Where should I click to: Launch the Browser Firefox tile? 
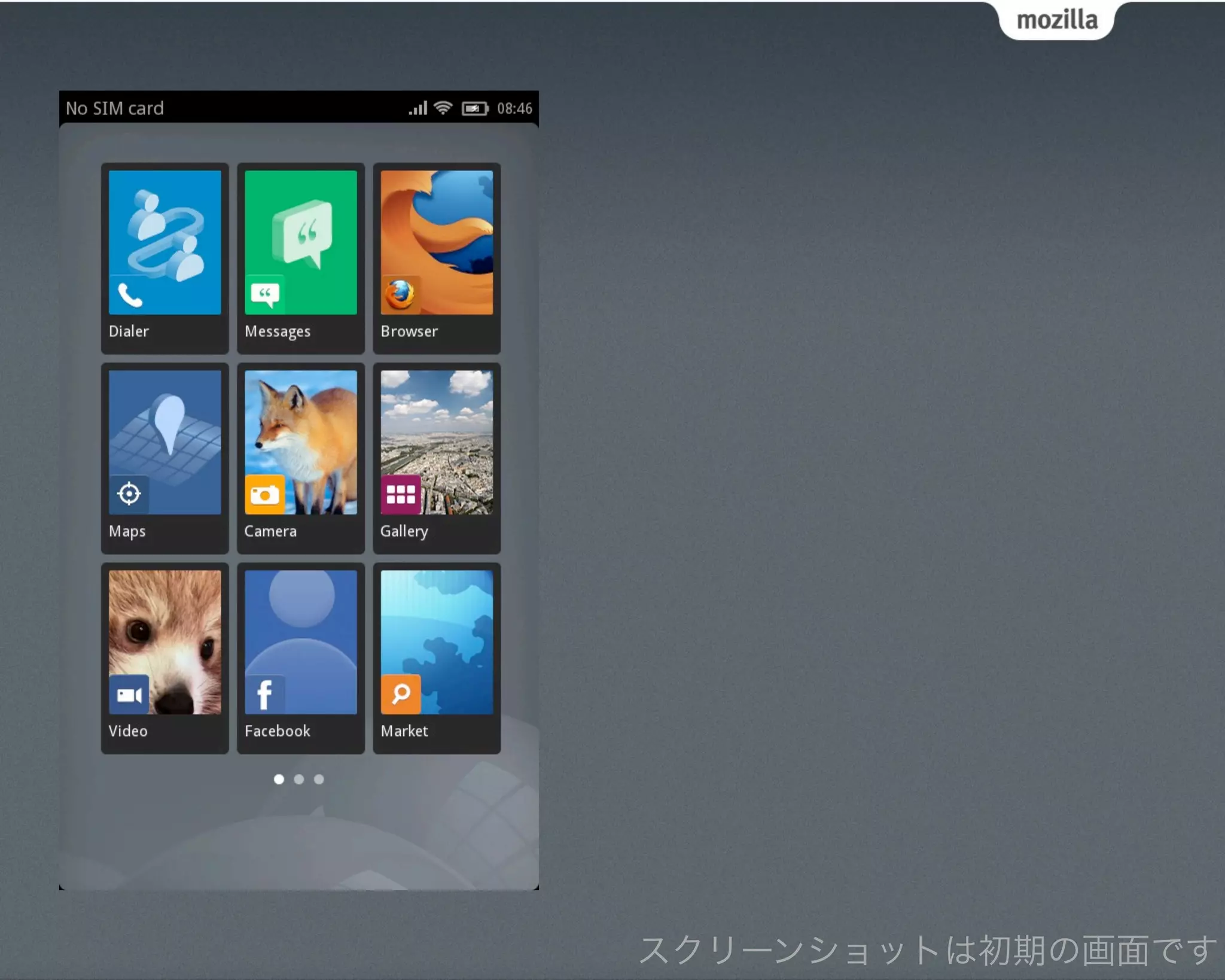437,258
